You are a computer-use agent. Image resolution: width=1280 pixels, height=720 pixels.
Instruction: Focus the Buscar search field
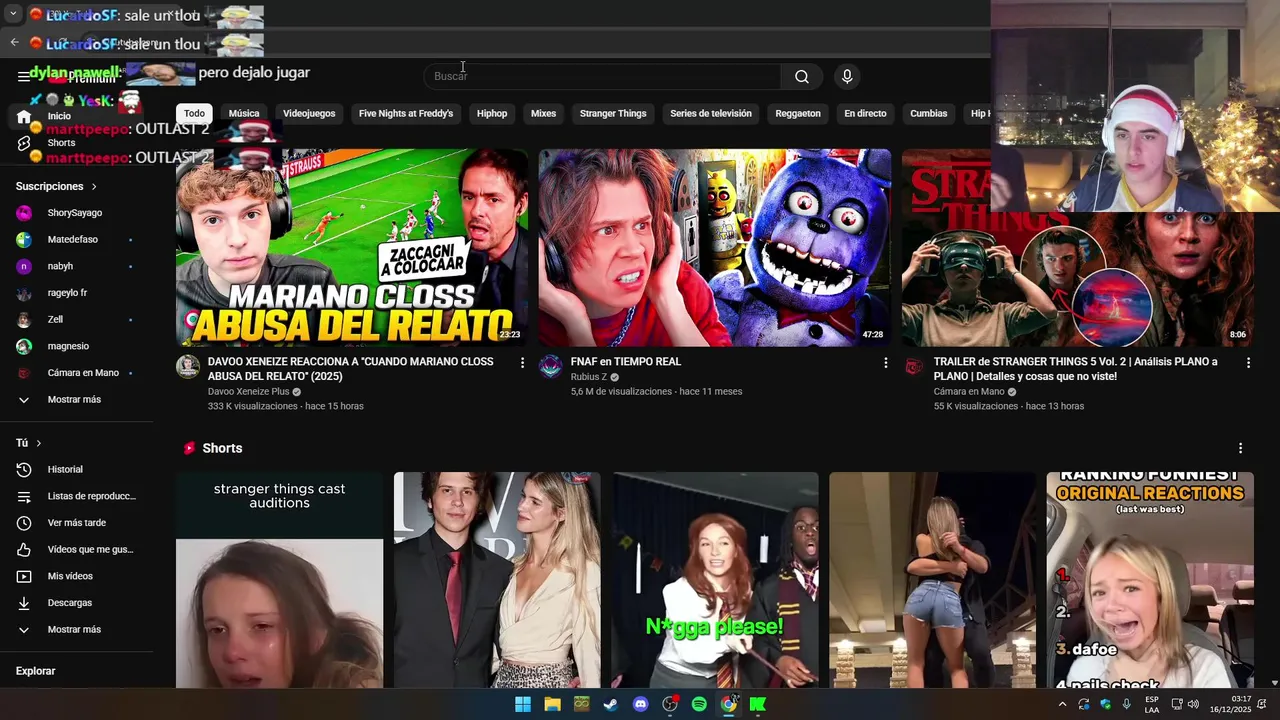(602, 77)
